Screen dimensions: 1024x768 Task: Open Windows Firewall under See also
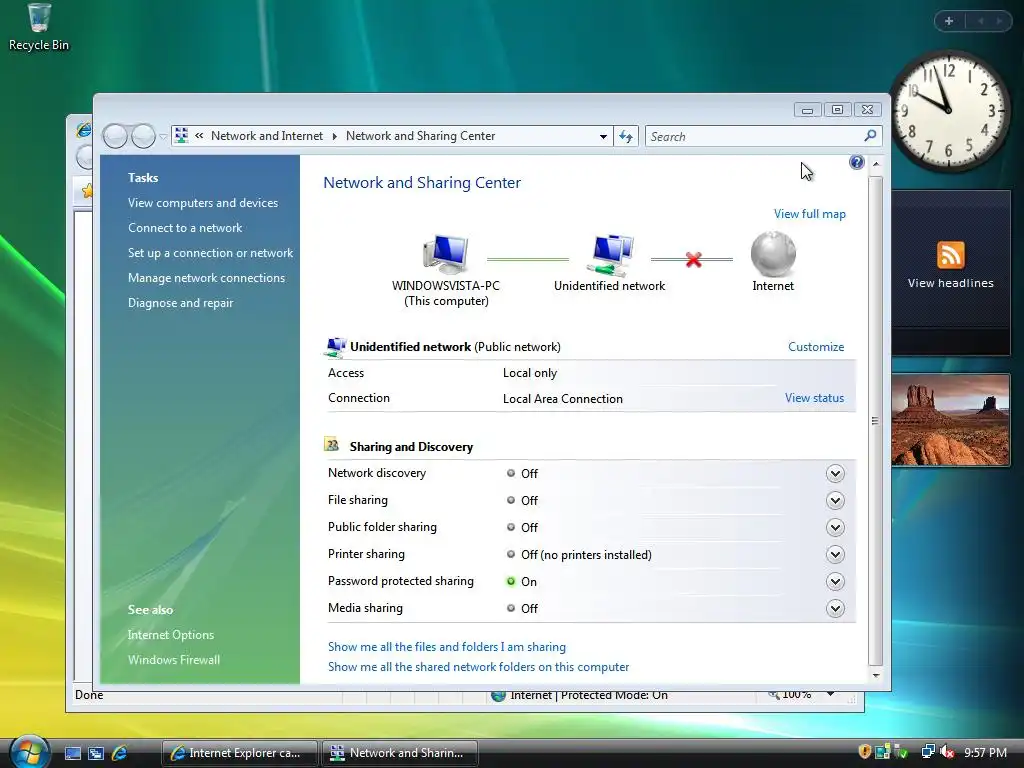(174, 660)
